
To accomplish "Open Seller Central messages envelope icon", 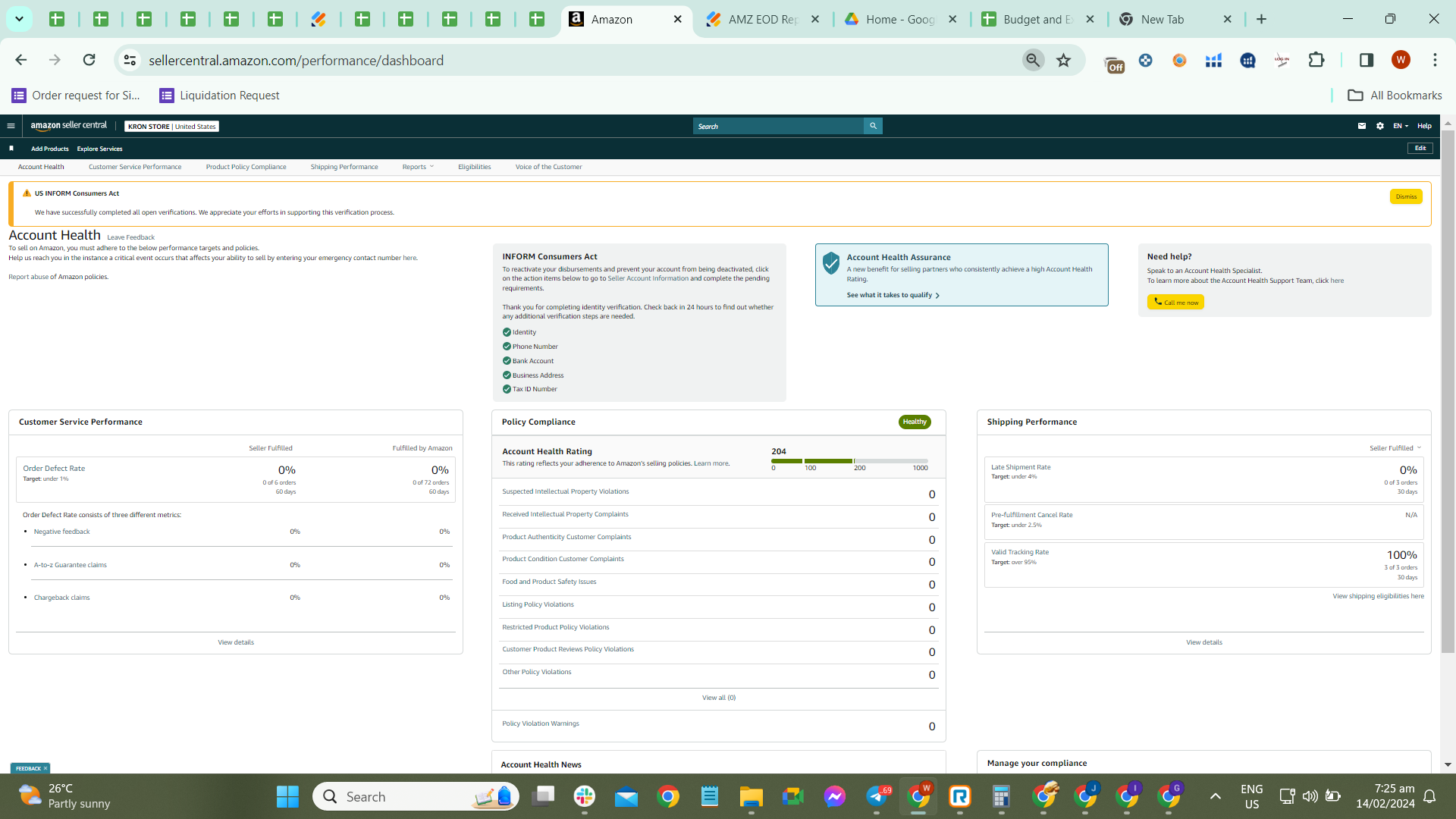I will point(1362,126).
